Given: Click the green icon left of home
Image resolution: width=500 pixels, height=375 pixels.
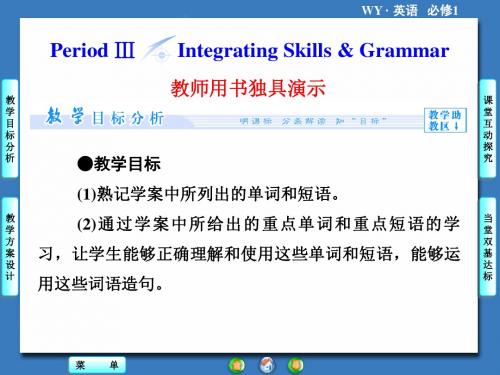Looking at the screenshot, I should (x=237, y=365).
